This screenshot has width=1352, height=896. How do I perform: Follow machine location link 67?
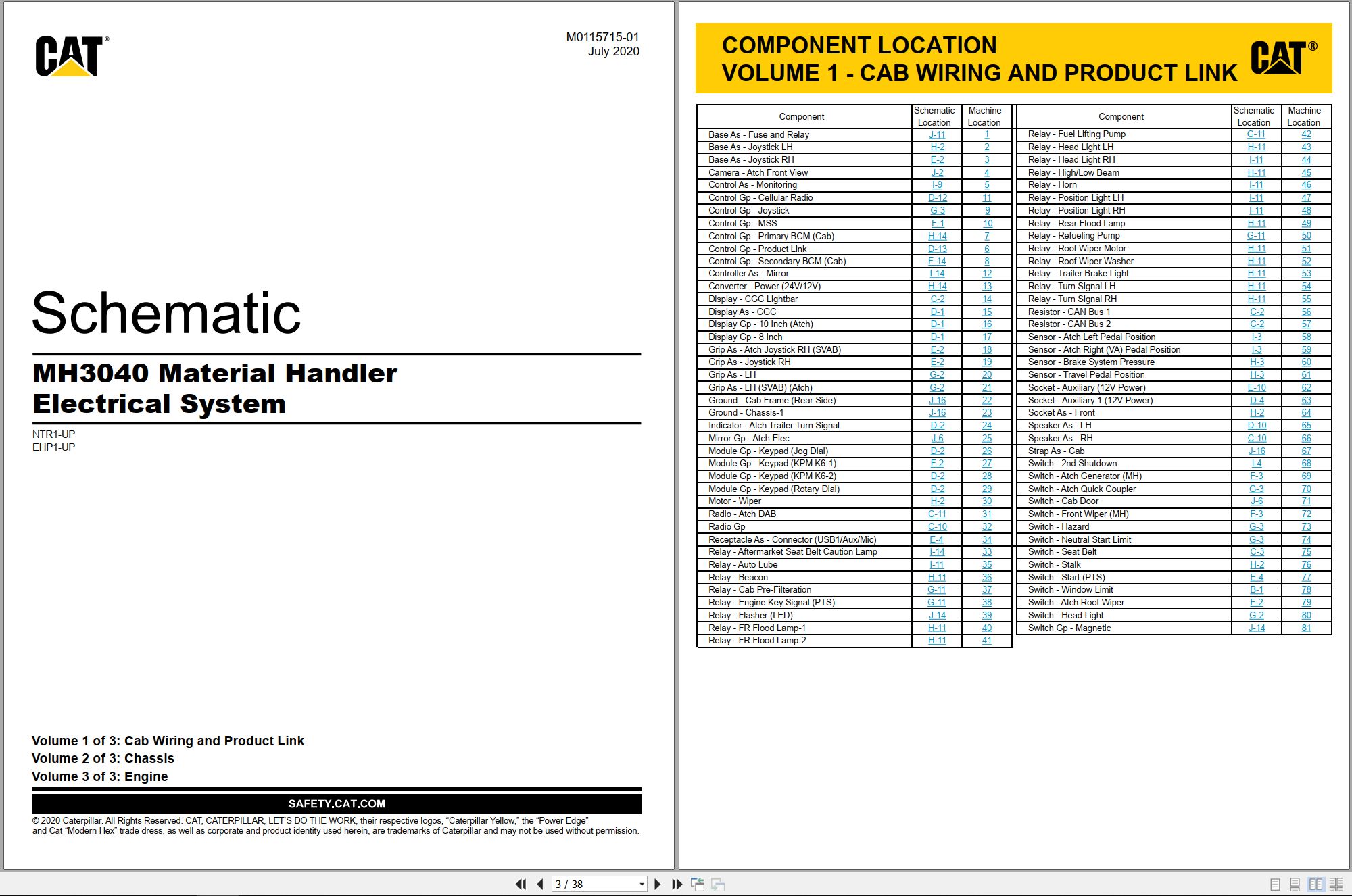tap(1306, 451)
